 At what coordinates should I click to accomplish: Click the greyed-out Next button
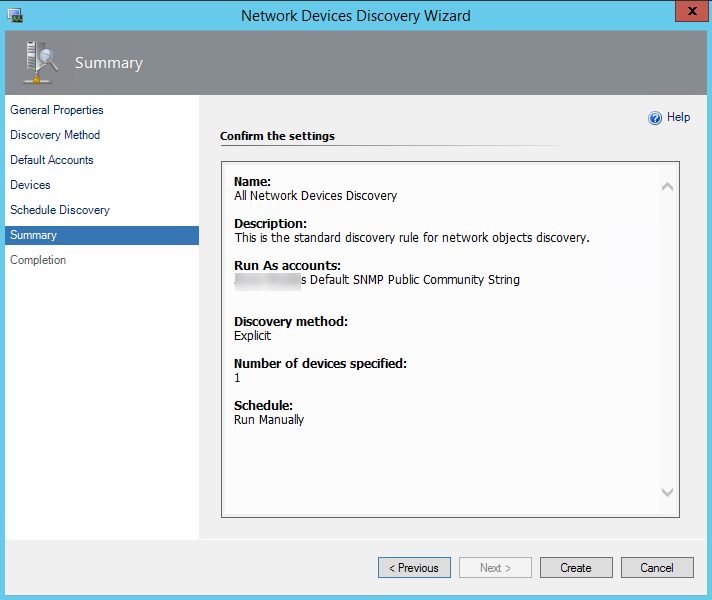(x=495, y=568)
